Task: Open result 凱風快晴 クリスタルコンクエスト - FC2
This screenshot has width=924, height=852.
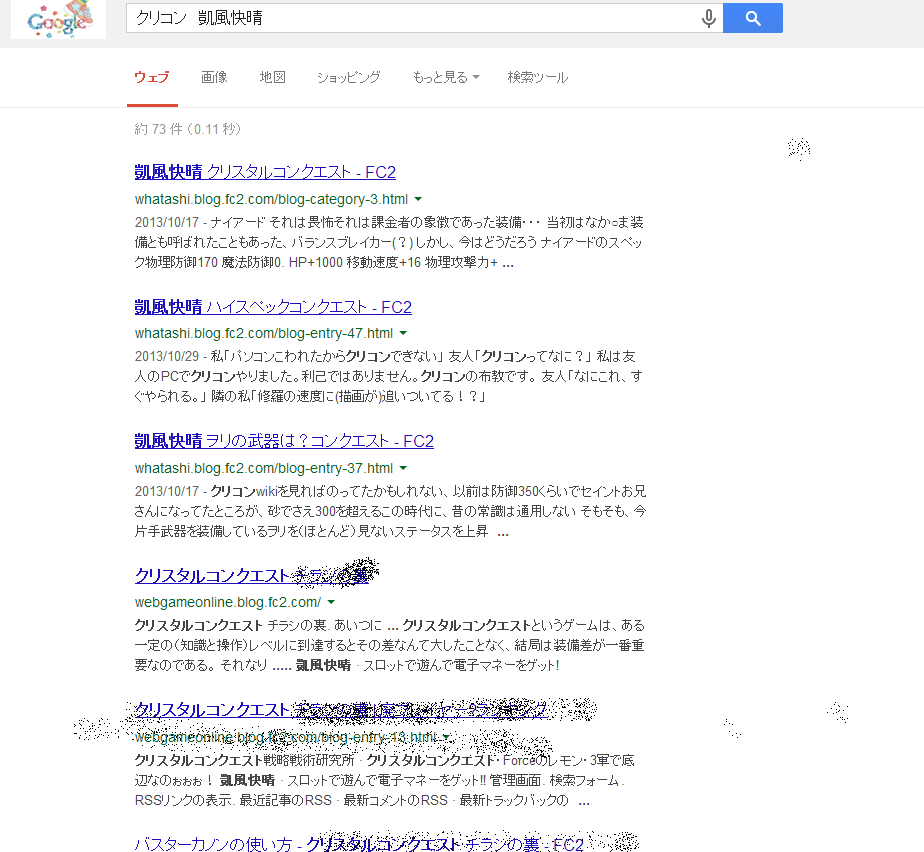Action: point(265,172)
